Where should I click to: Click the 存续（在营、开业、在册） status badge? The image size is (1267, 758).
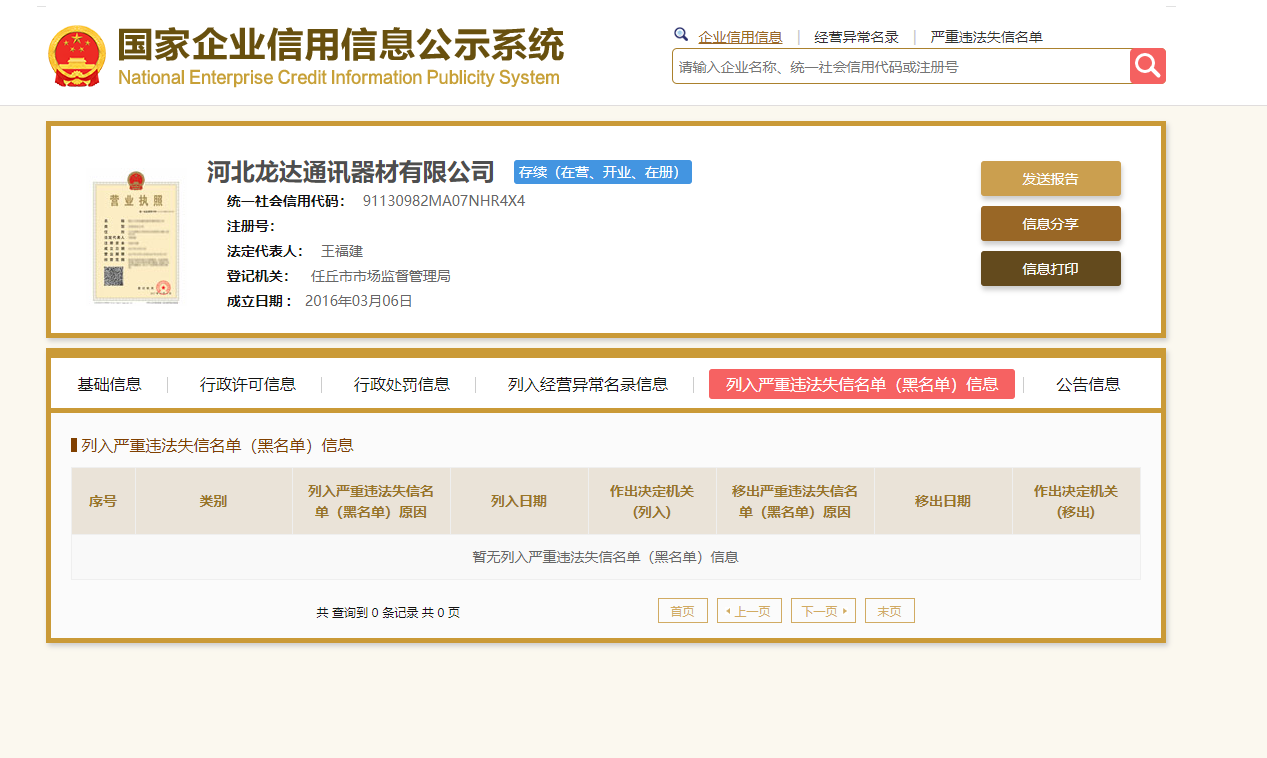(603, 172)
